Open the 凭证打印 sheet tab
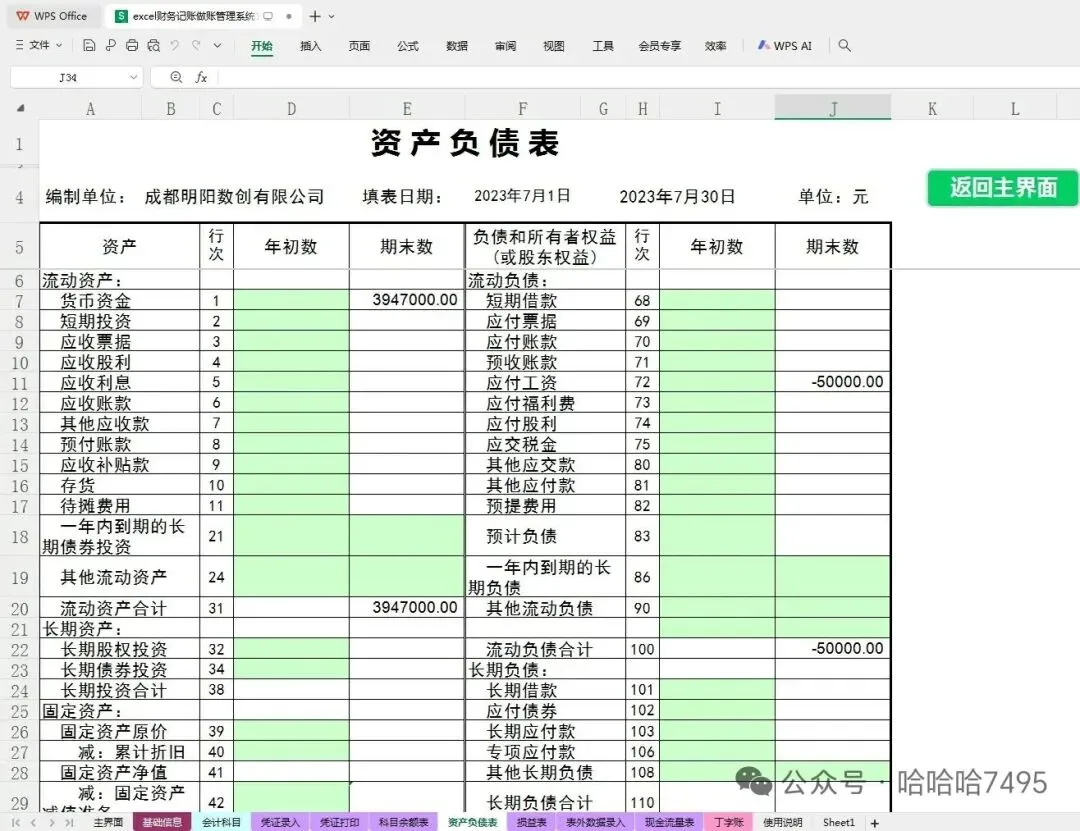1080x831 pixels. (x=339, y=823)
